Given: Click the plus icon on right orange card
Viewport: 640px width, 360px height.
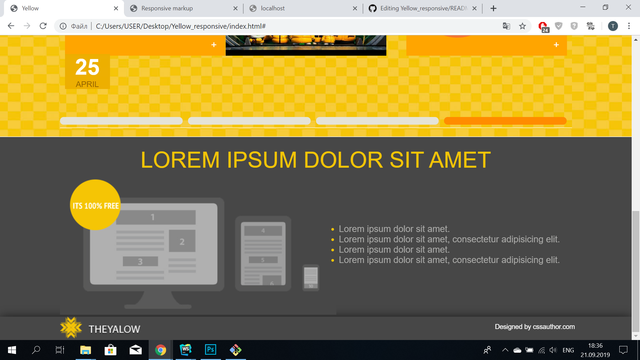Looking at the screenshot, I should (x=556, y=44).
